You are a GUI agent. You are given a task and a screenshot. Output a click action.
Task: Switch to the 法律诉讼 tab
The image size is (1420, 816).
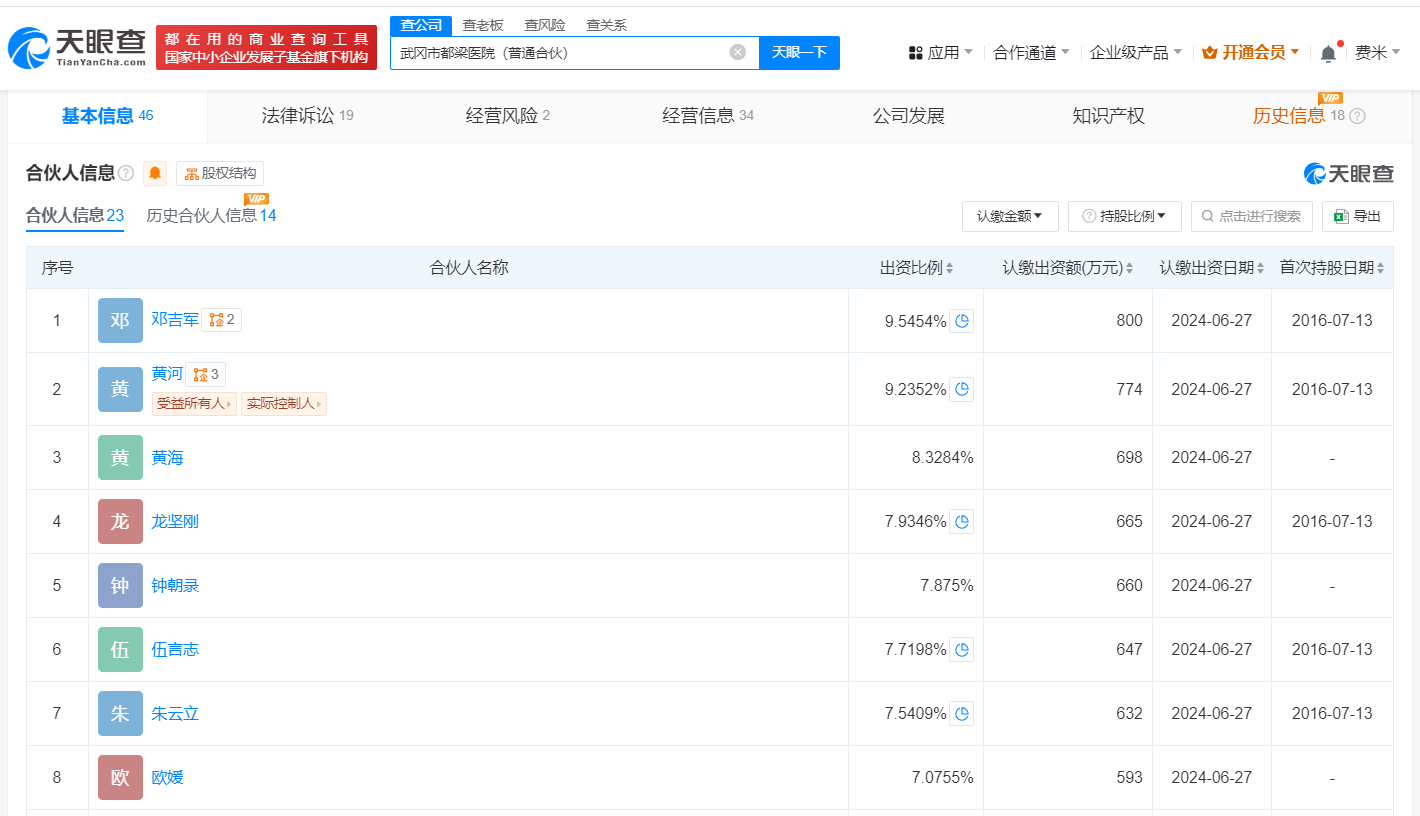(307, 116)
